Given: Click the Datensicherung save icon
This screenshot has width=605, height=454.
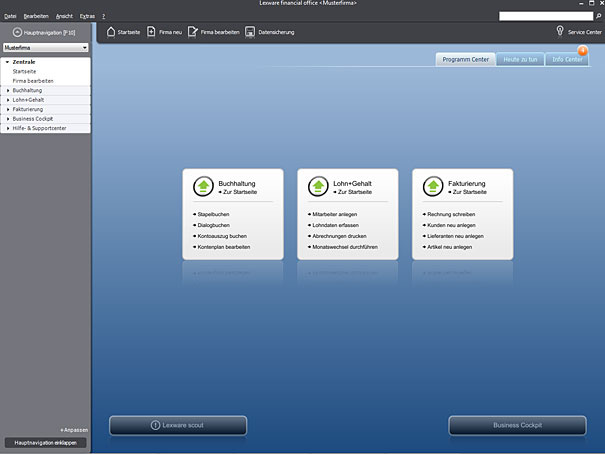Looking at the screenshot, I should click(x=250, y=32).
